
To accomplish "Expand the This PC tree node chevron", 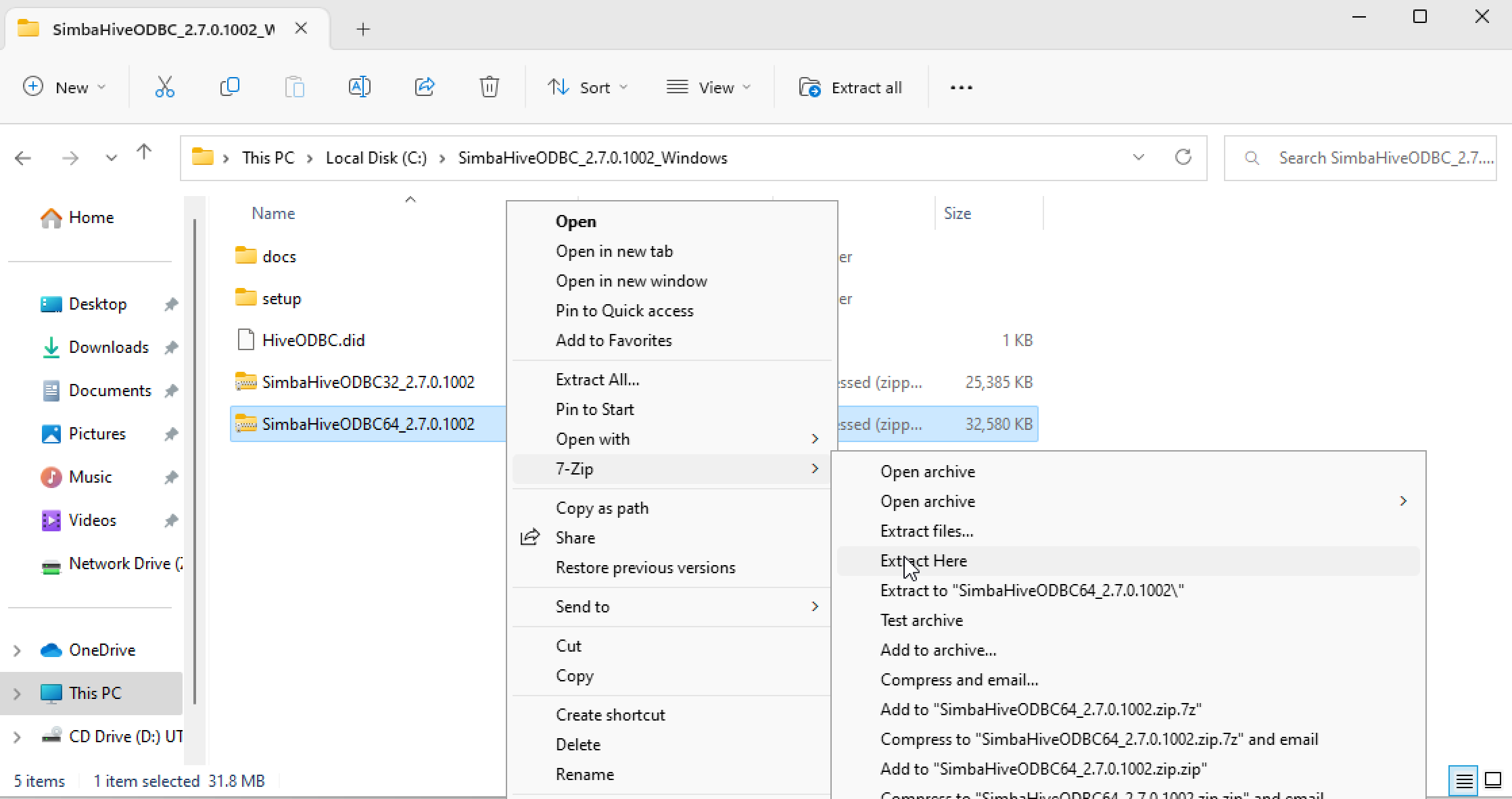I will [x=18, y=694].
